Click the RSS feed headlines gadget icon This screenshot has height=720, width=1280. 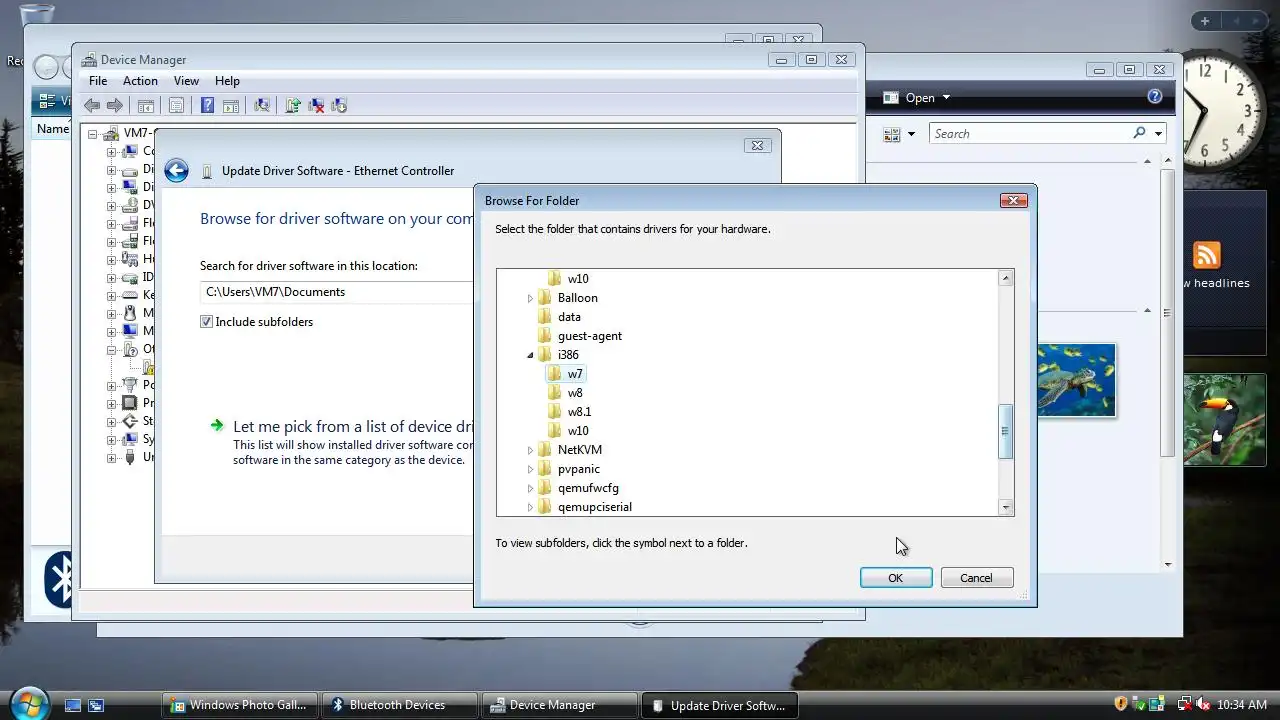click(1207, 255)
